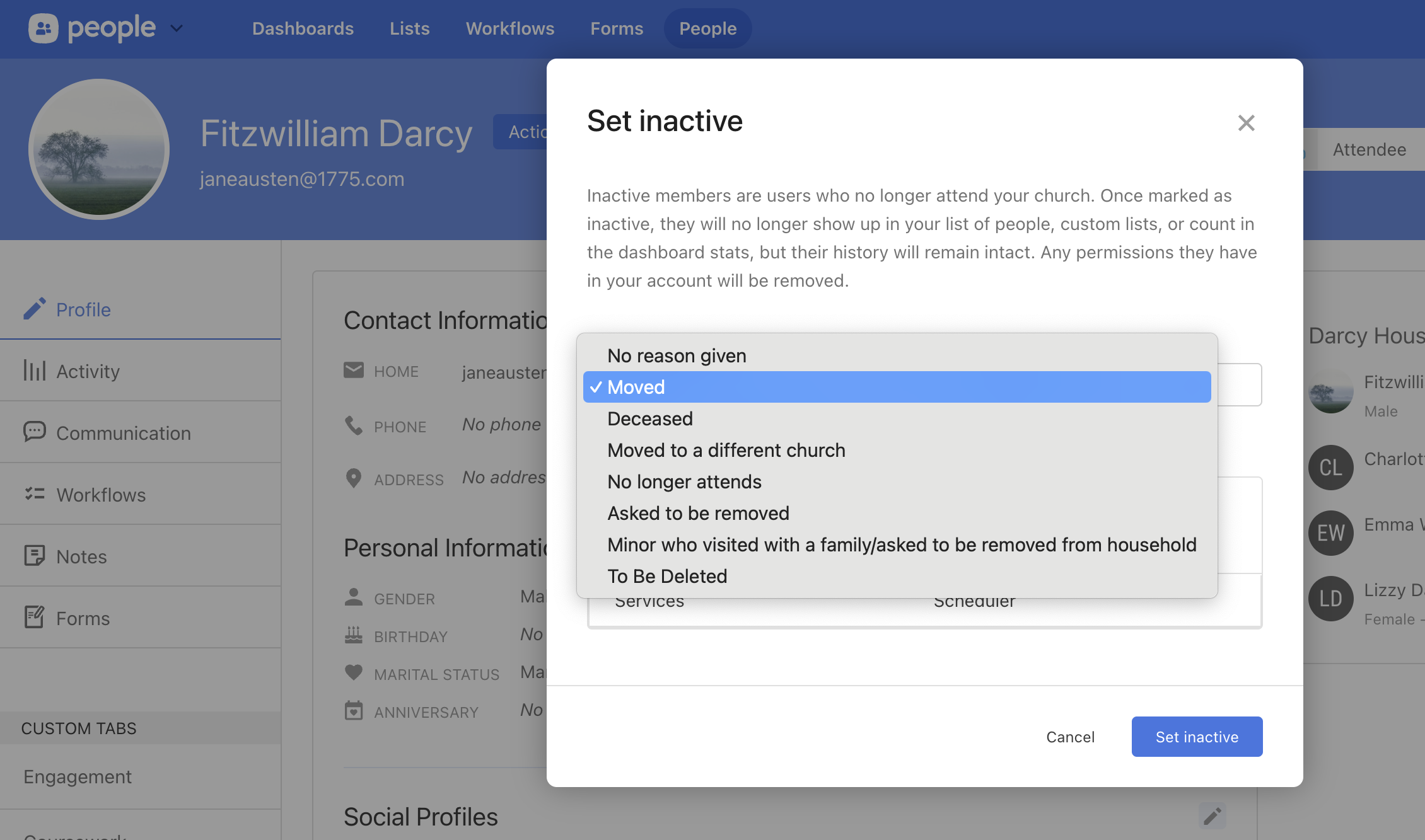This screenshot has width=1425, height=840.
Task: Click the people app logo icon
Action: coord(44,28)
